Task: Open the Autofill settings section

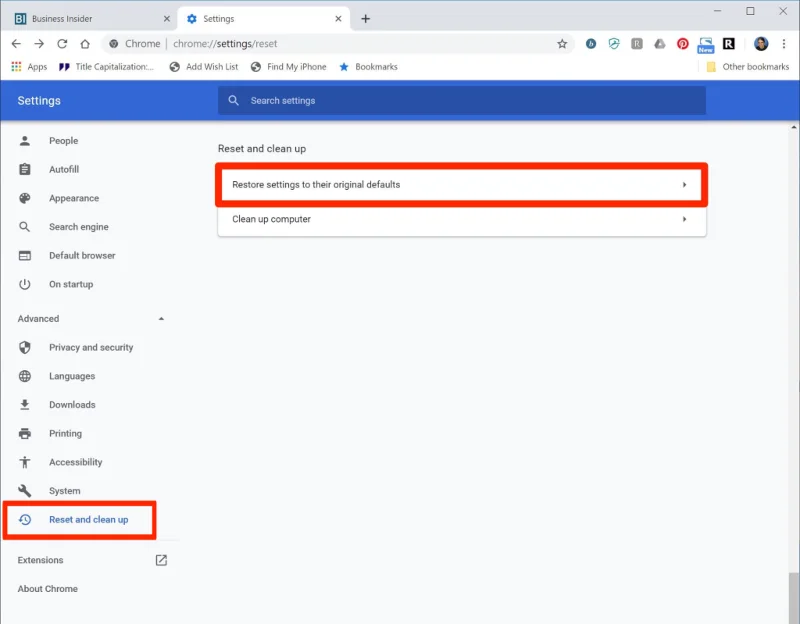Action: pyautogui.click(x=64, y=169)
